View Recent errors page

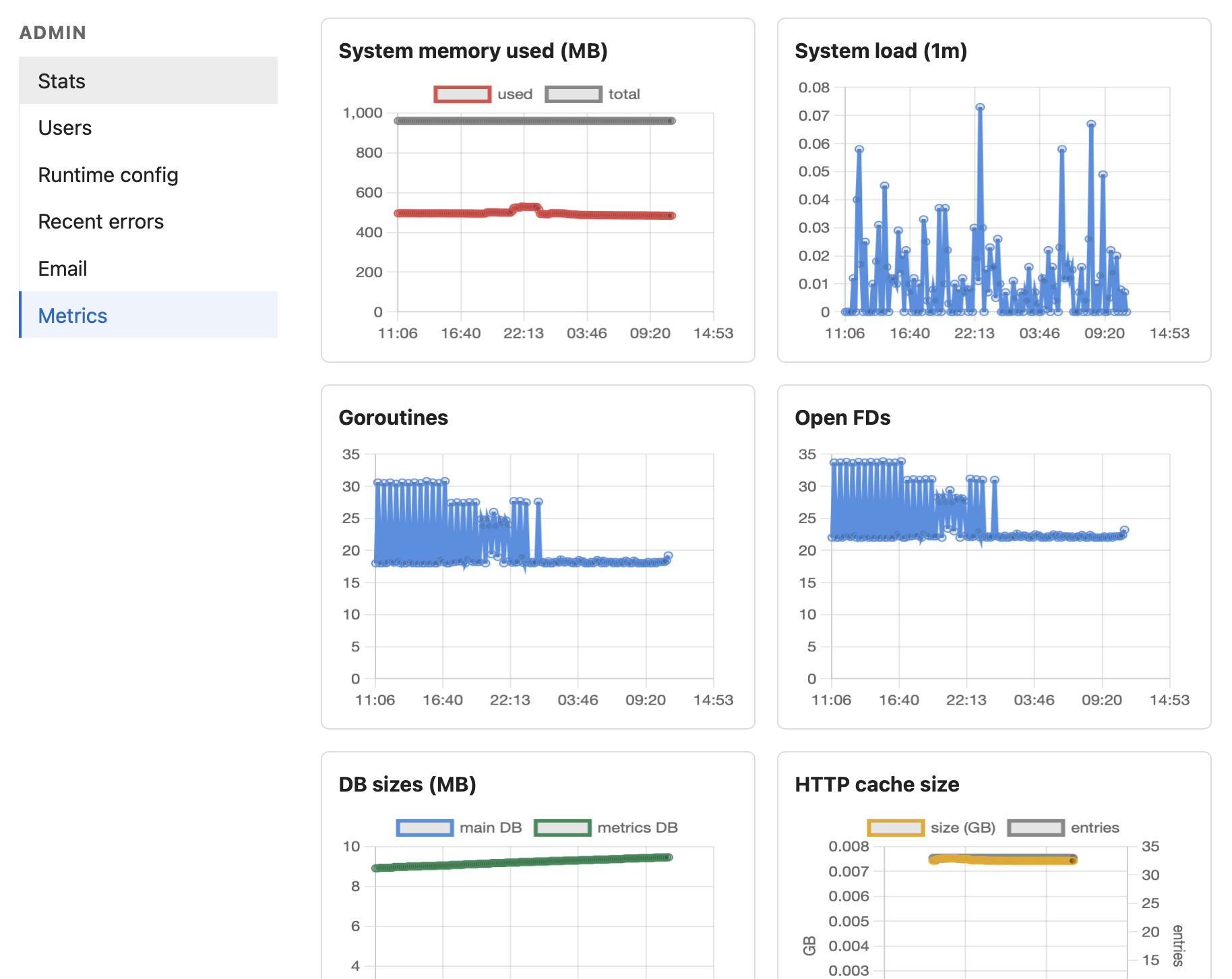[x=148, y=221]
